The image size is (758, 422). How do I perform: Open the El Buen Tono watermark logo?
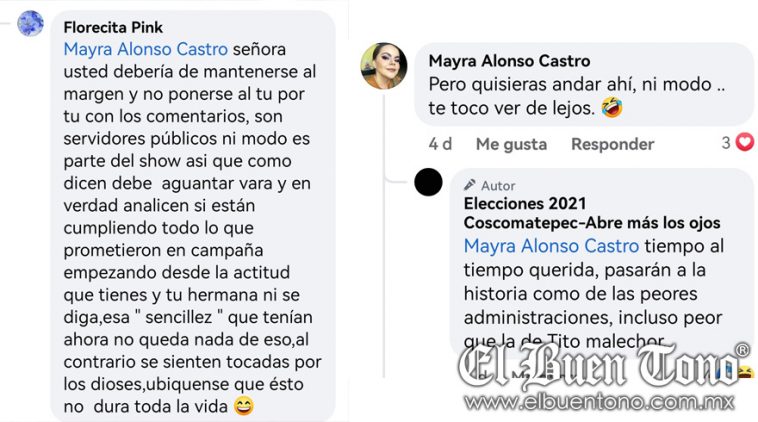click(601, 366)
